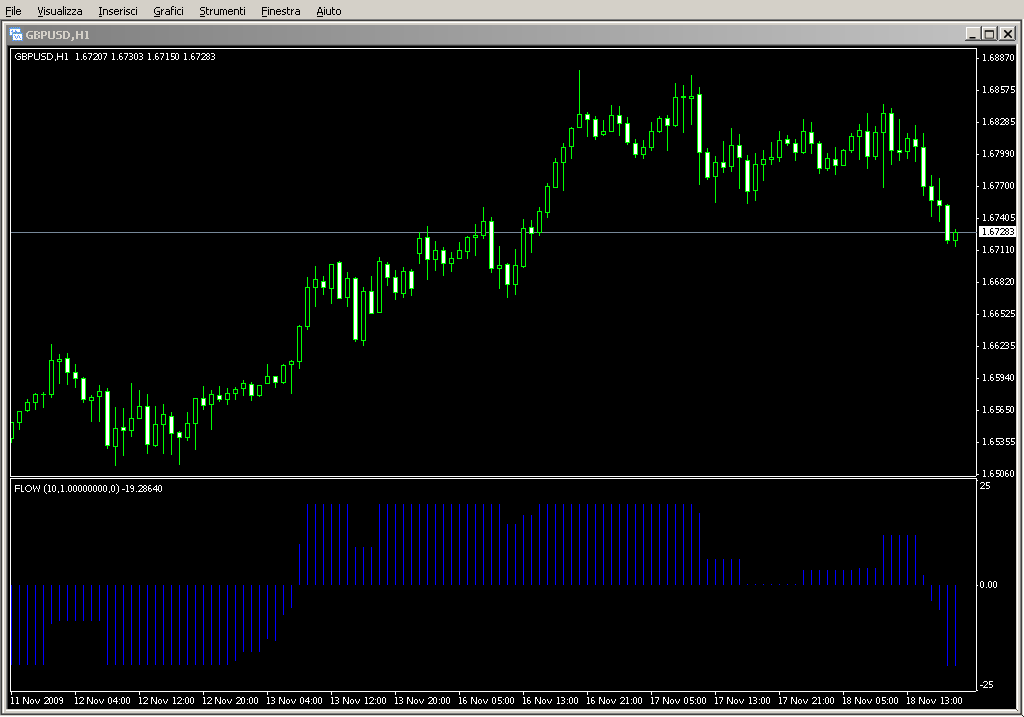Open the Strumenti menu
This screenshot has height=717, width=1024.
tap(222, 11)
